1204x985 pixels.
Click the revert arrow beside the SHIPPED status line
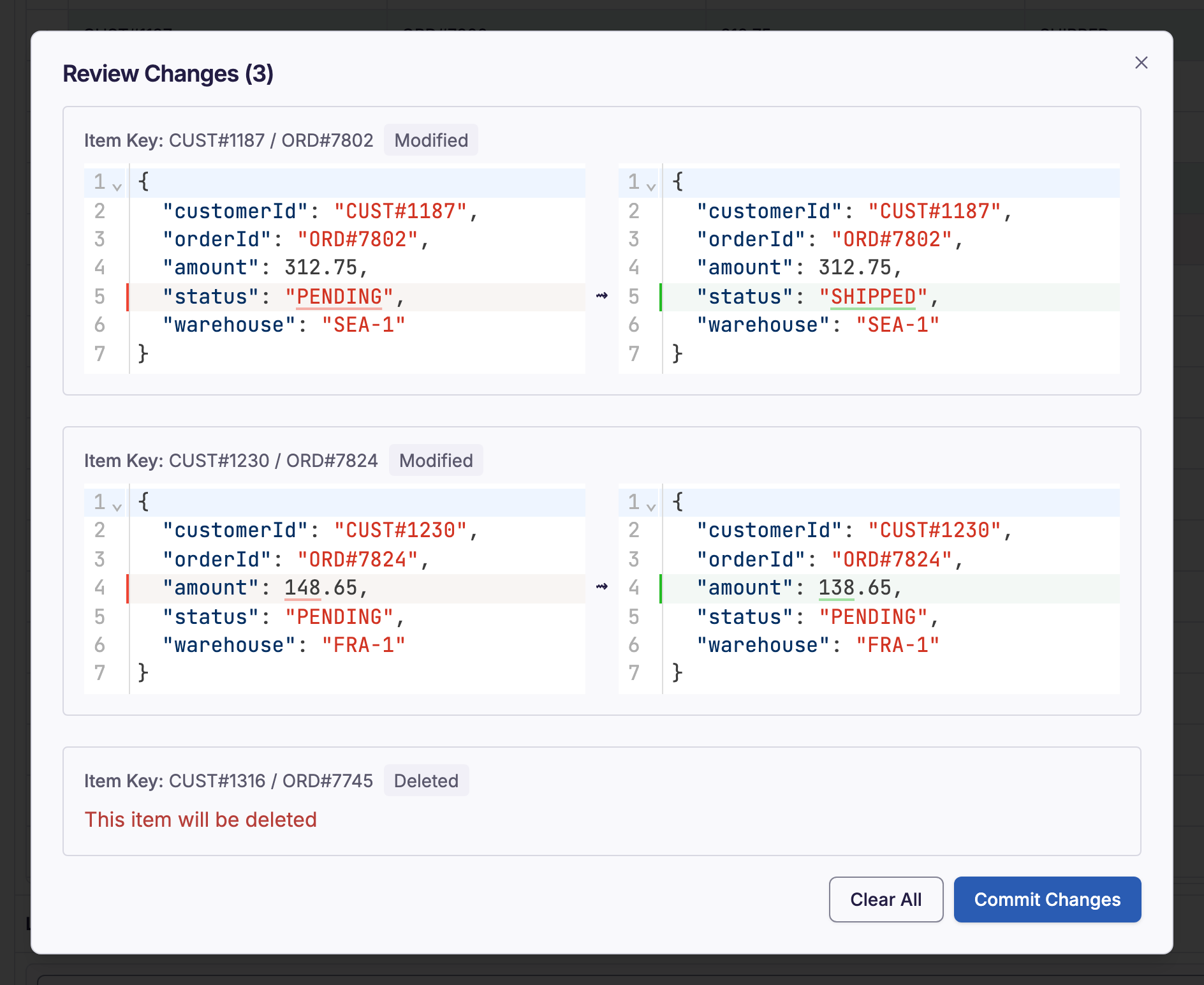602,296
